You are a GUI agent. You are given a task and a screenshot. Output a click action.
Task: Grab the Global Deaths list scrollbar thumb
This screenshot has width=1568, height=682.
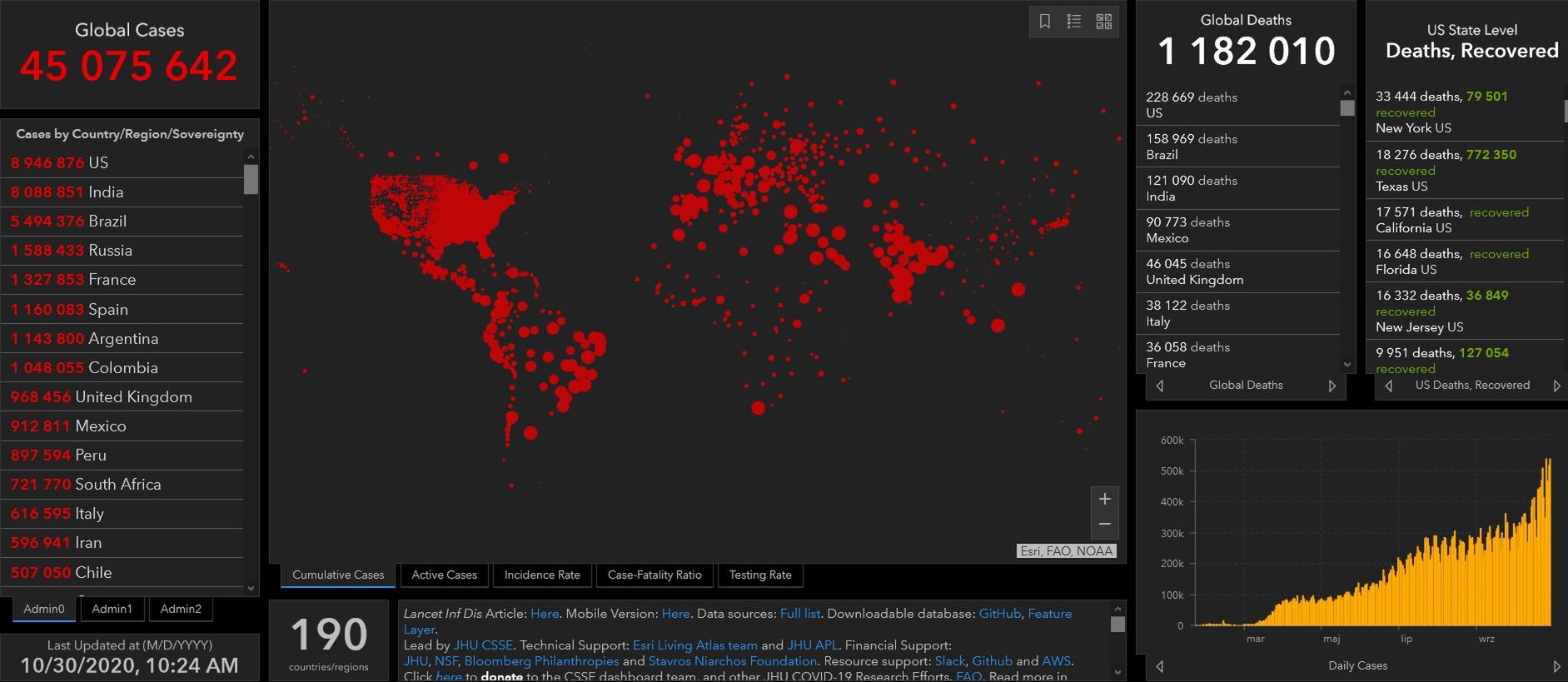coord(1347,107)
